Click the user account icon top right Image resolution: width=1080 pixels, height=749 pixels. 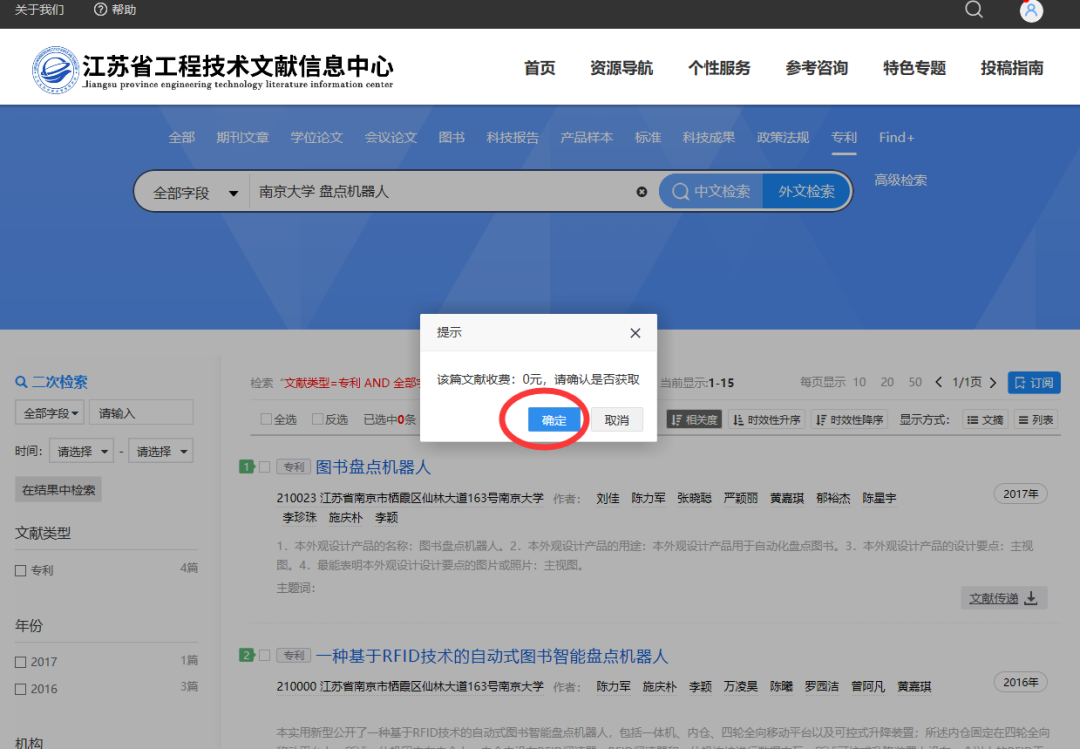[1030, 11]
